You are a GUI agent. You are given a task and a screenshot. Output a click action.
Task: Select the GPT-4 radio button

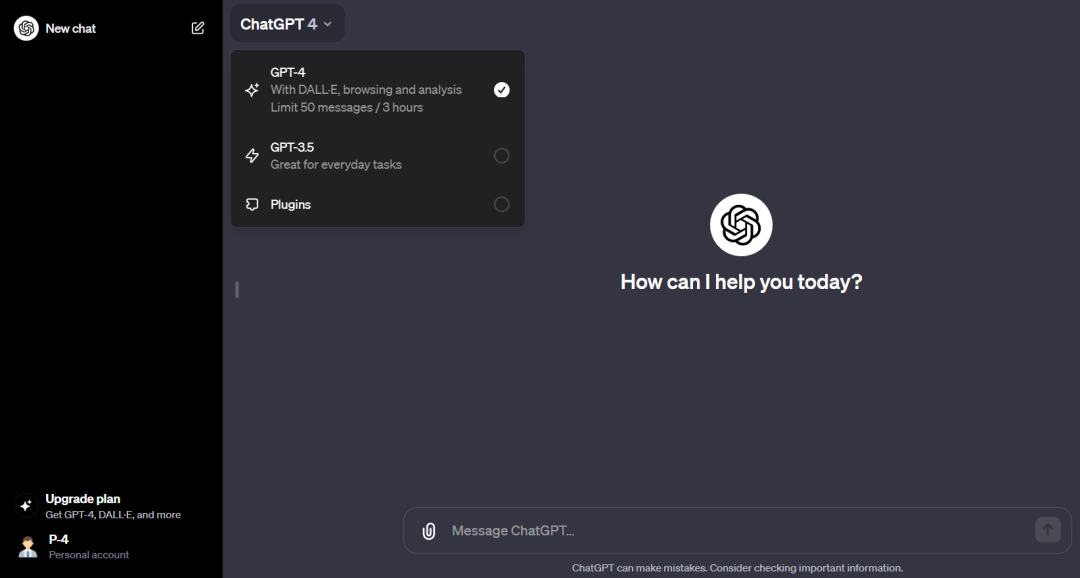click(501, 90)
